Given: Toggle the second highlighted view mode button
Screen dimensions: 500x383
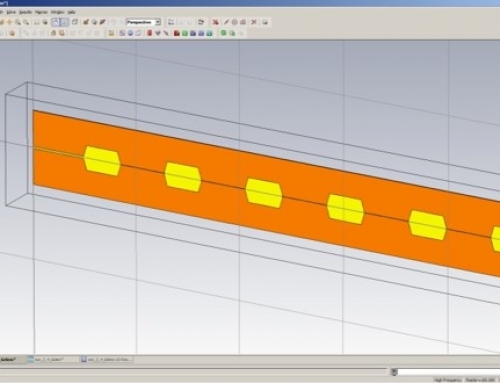Looking at the screenshot, I should tap(65, 22).
